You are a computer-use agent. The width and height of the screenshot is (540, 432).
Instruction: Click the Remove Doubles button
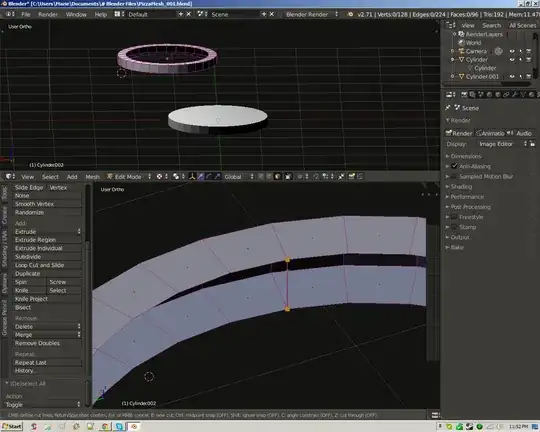pos(48,343)
